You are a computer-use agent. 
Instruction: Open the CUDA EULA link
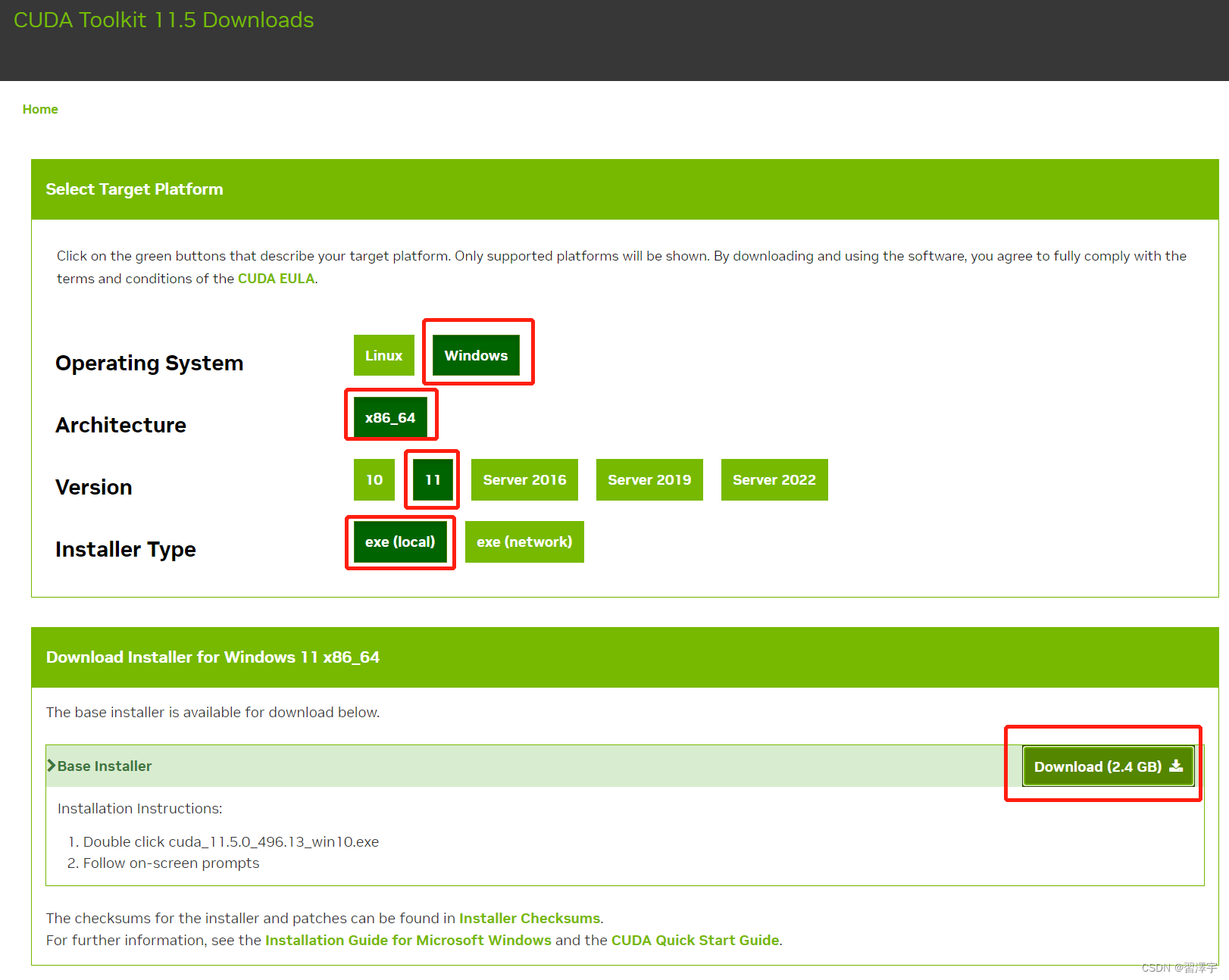(x=276, y=279)
